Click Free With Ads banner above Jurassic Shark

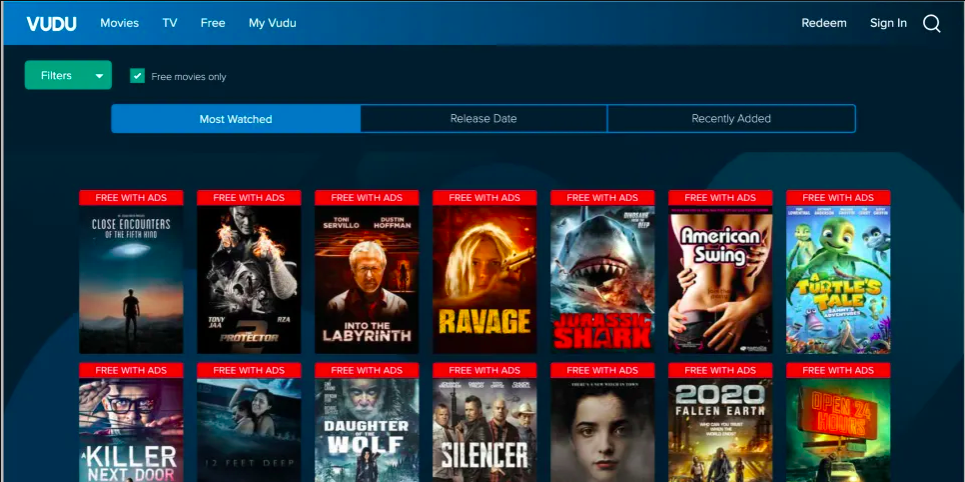click(603, 198)
